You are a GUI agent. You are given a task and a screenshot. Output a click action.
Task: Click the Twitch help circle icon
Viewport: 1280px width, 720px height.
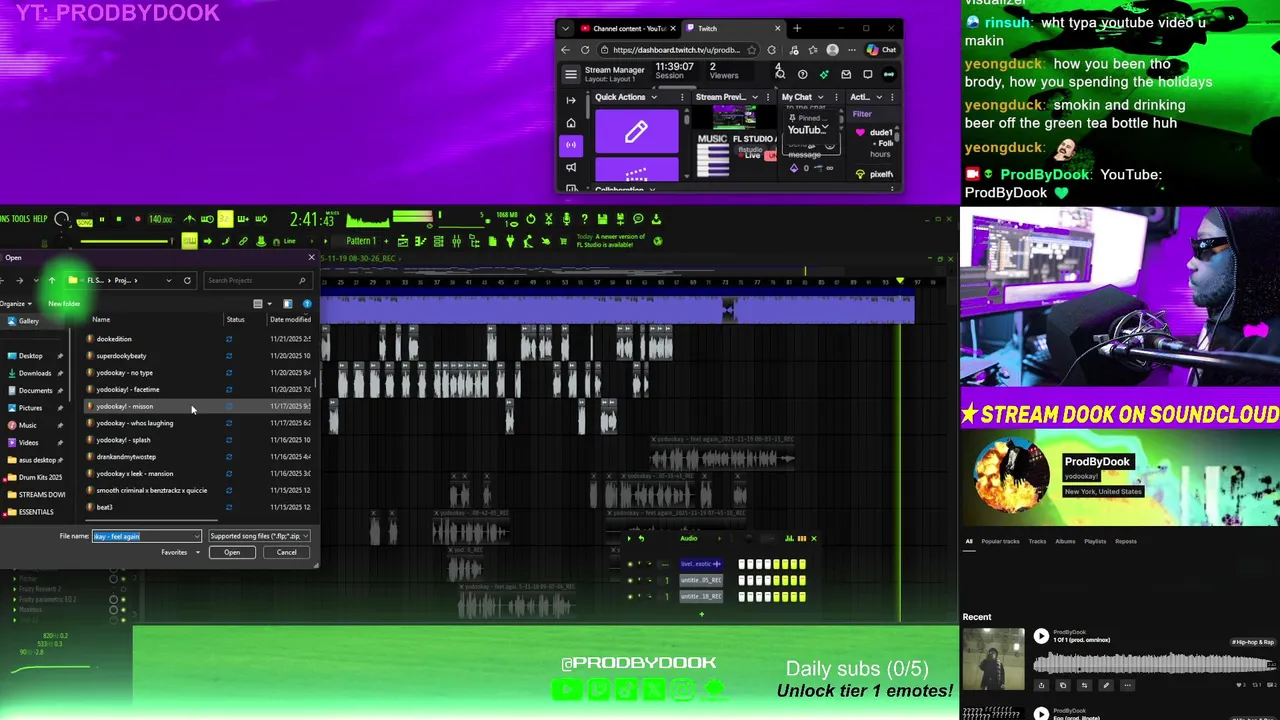(x=803, y=74)
